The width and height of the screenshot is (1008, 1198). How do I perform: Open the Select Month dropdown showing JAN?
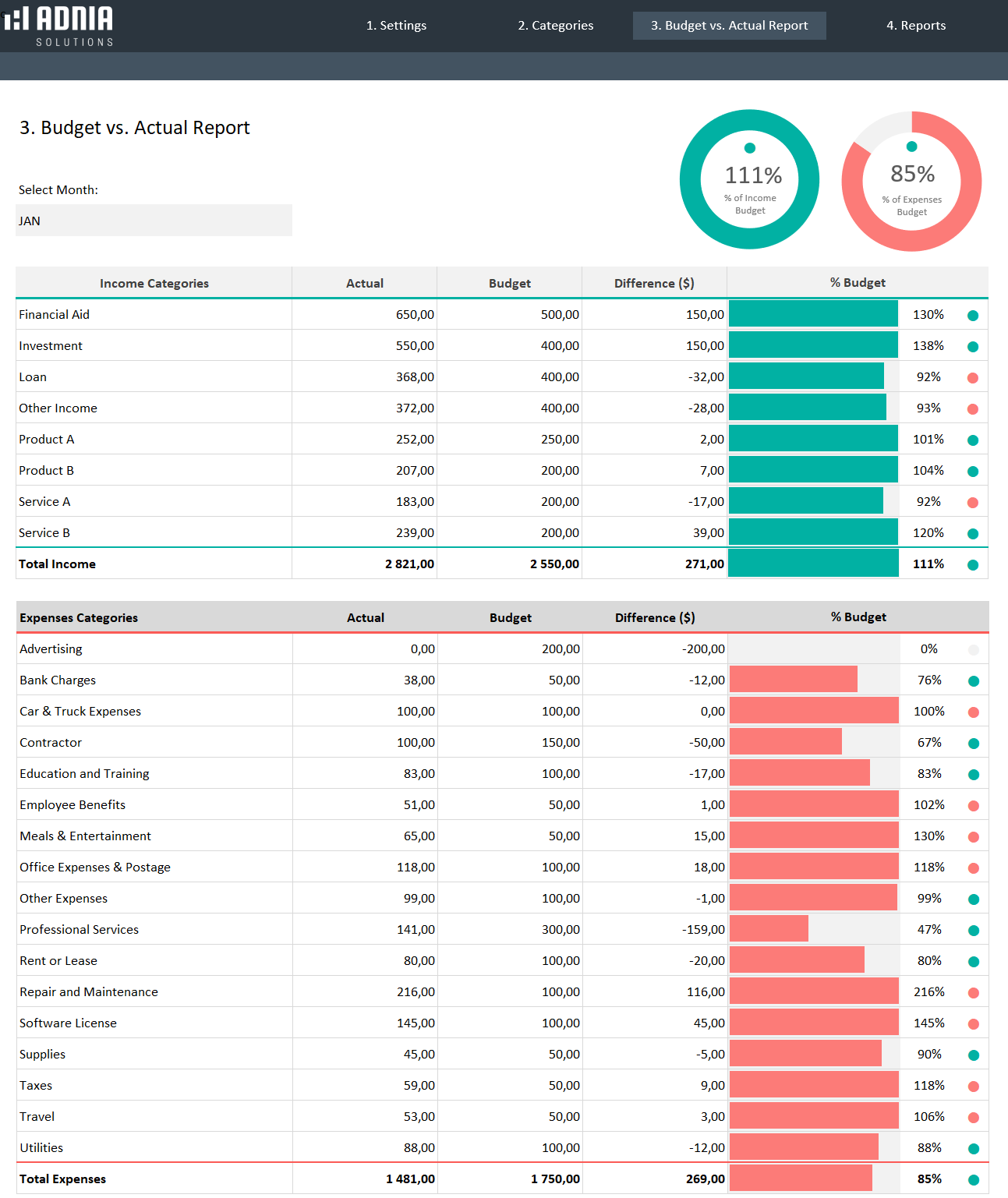pos(154,221)
